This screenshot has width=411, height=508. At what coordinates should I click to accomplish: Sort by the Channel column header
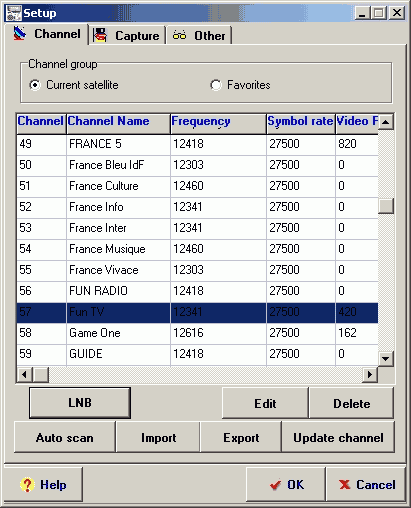pos(41,124)
